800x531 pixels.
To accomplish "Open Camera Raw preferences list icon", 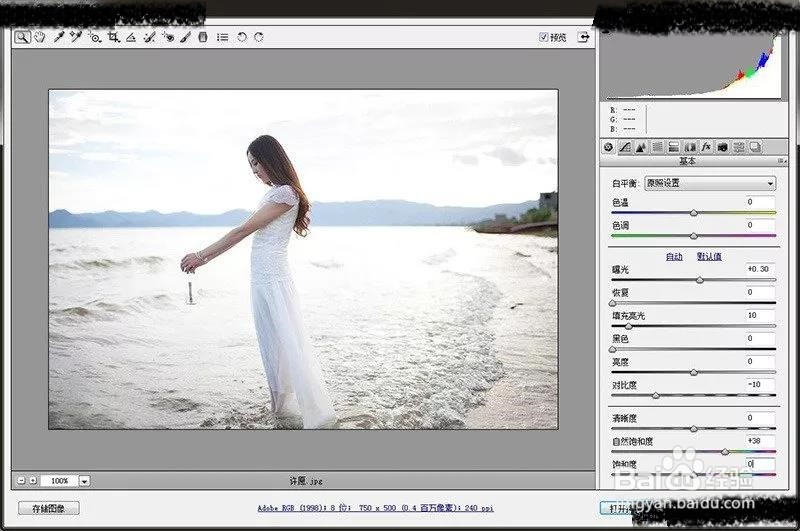I will (x=222, y=37).
